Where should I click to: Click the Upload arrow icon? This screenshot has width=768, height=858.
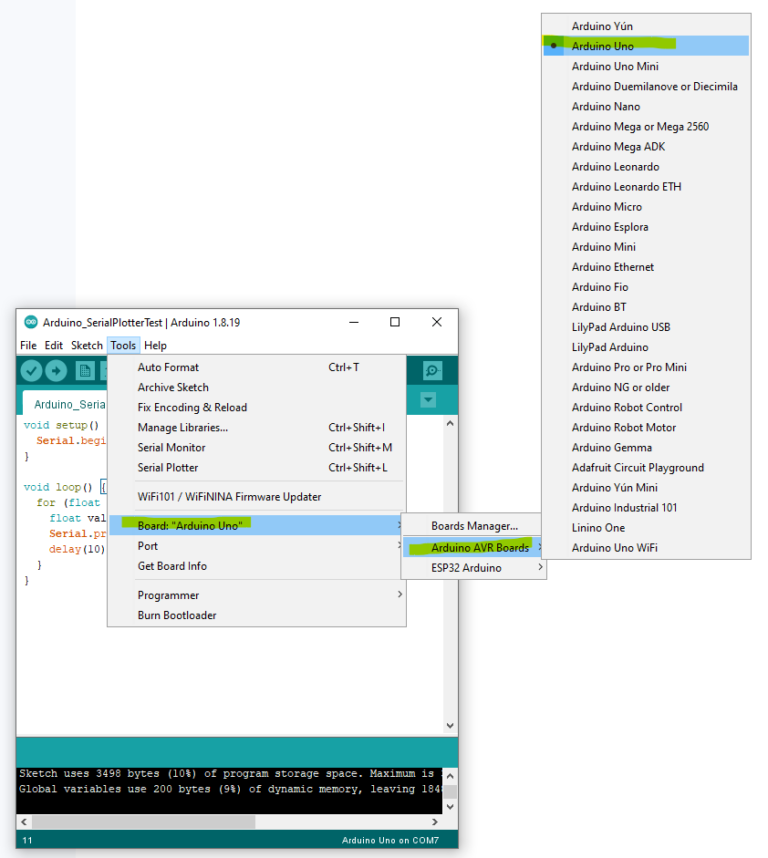pyautogui.click(x=56, y=371)
